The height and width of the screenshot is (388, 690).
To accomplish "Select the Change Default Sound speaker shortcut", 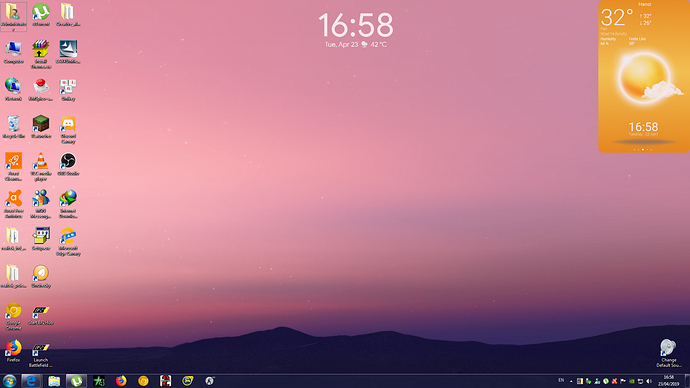I will (668, 353).
